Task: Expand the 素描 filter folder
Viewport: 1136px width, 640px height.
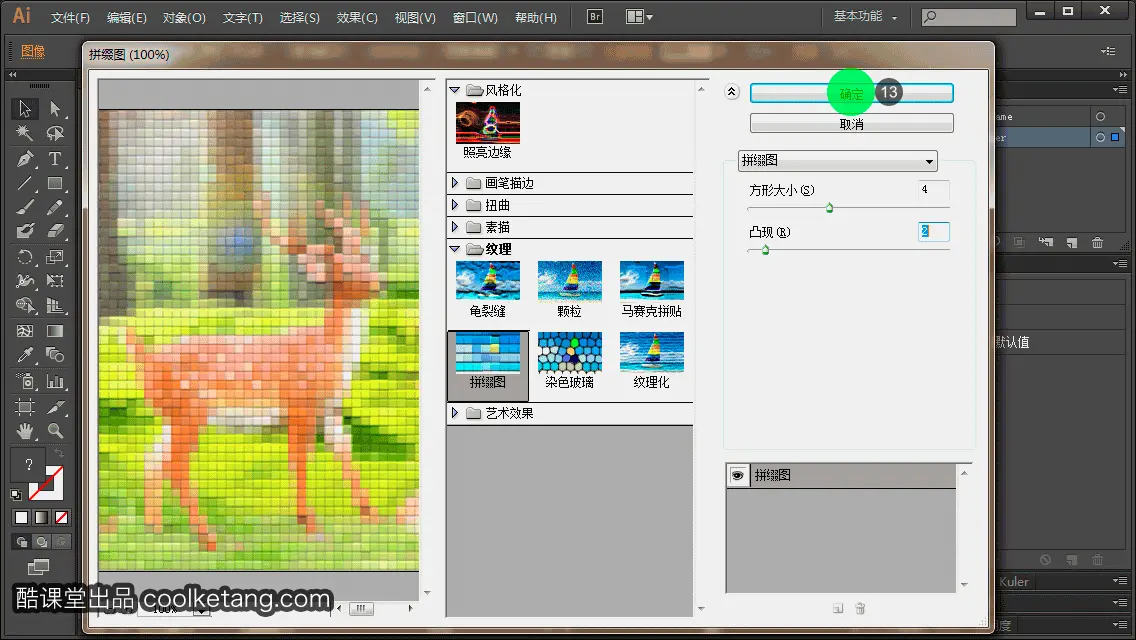Action: [x=455, y=227]
